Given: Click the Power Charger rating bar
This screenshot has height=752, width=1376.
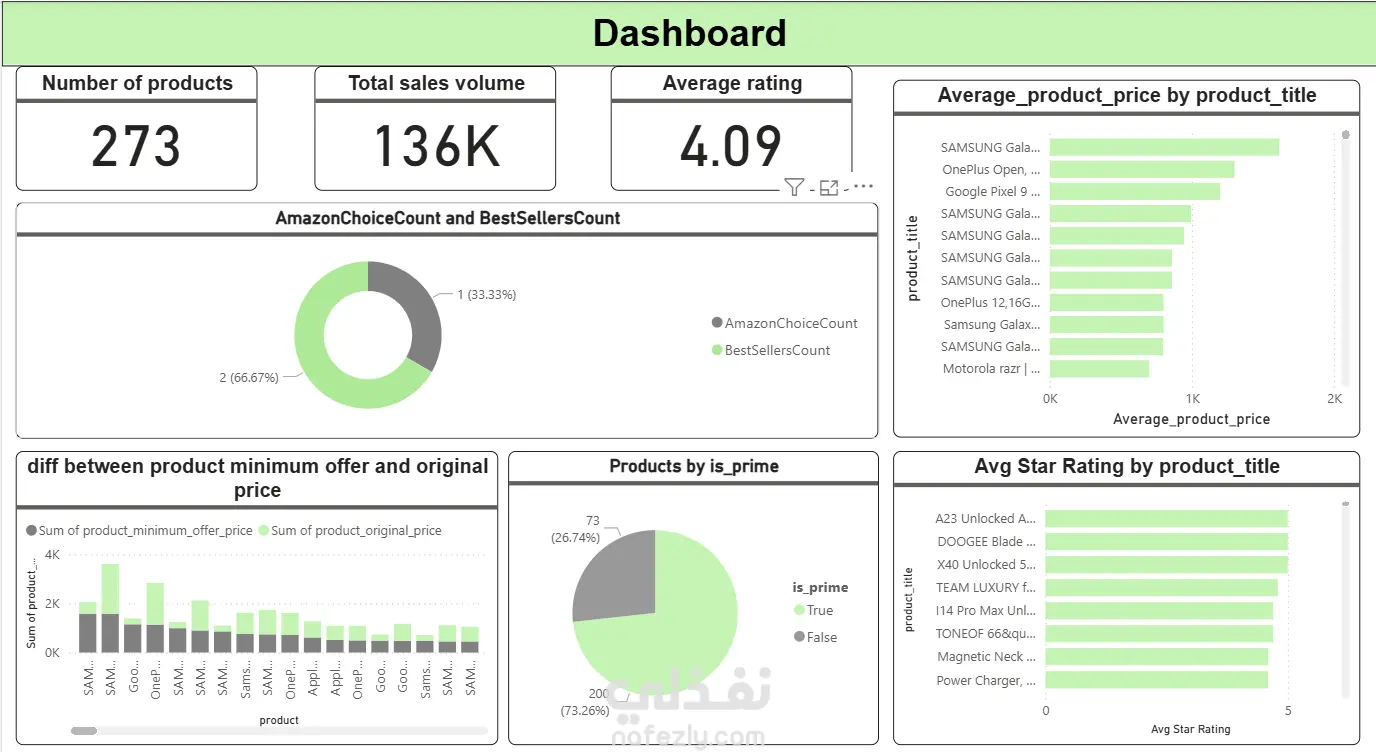Looking at the screenshot, I should (x=1157, y=680).
